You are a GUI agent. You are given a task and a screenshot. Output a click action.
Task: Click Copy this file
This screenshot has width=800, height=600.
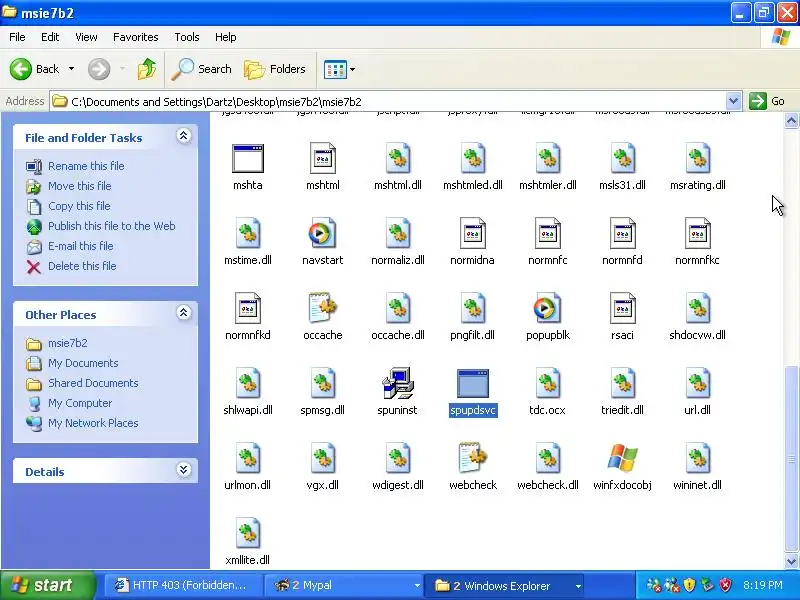79,206
